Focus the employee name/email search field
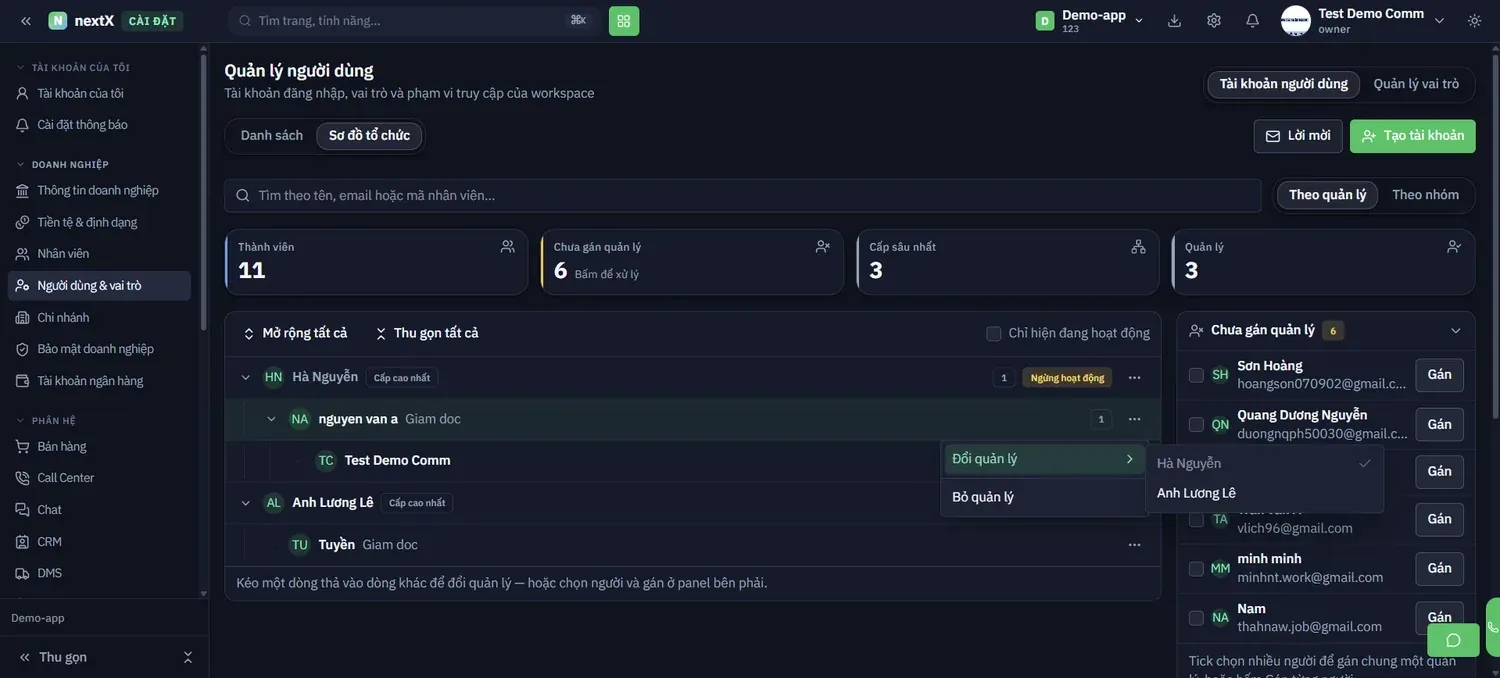 pyautogui.click(x=742, y=195)
